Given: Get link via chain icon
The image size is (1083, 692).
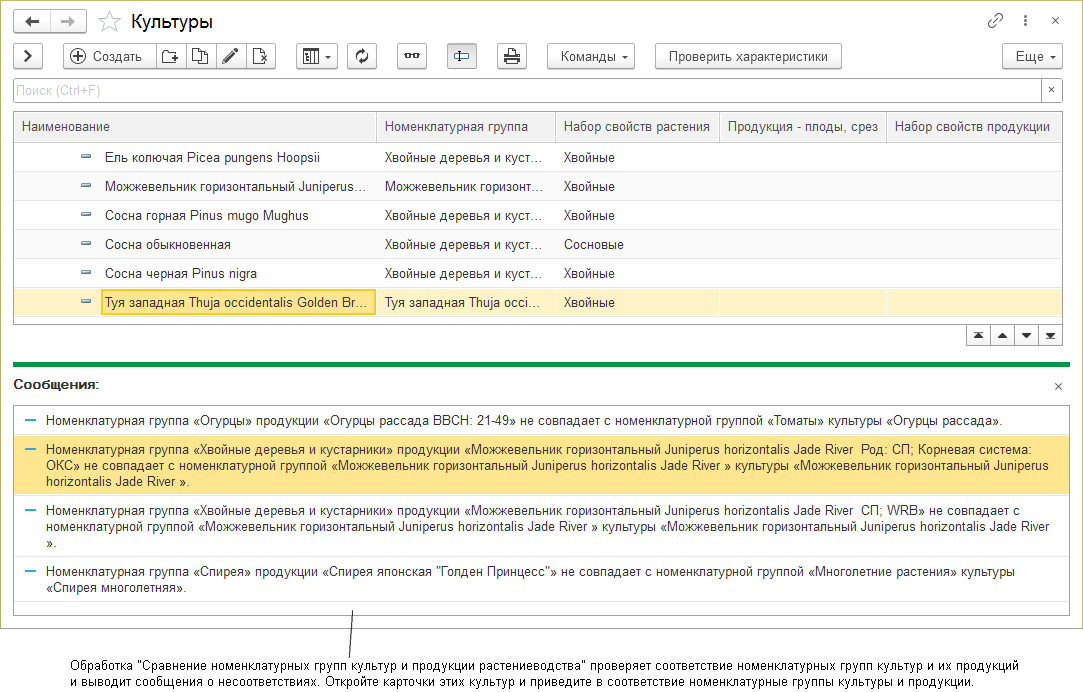Looking at the screenshot, I should (x=995, y=21).
